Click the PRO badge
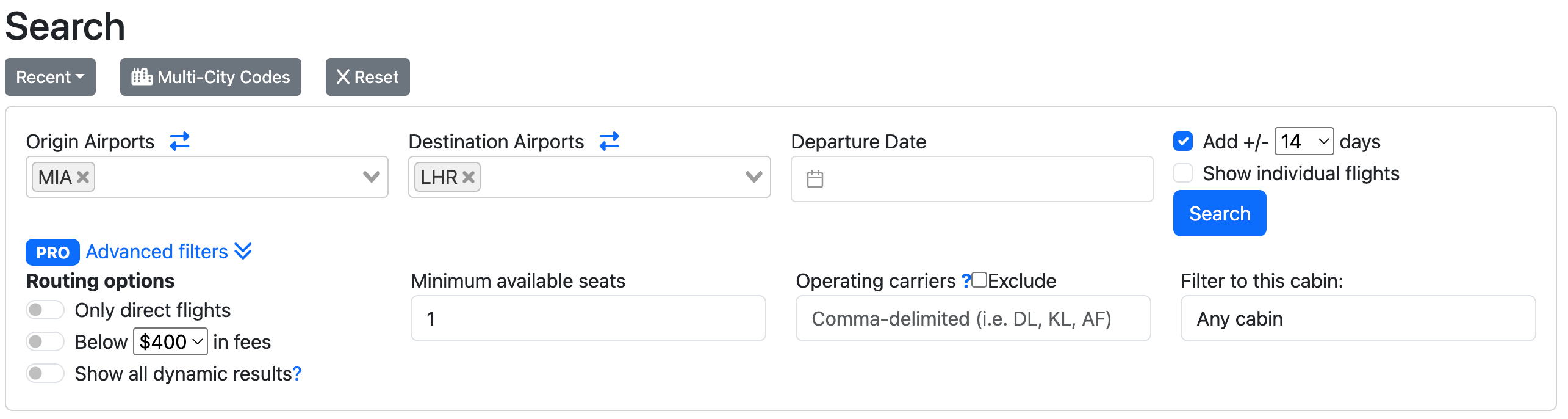This screenshot has height=419, width=1568. coord(52,252)
